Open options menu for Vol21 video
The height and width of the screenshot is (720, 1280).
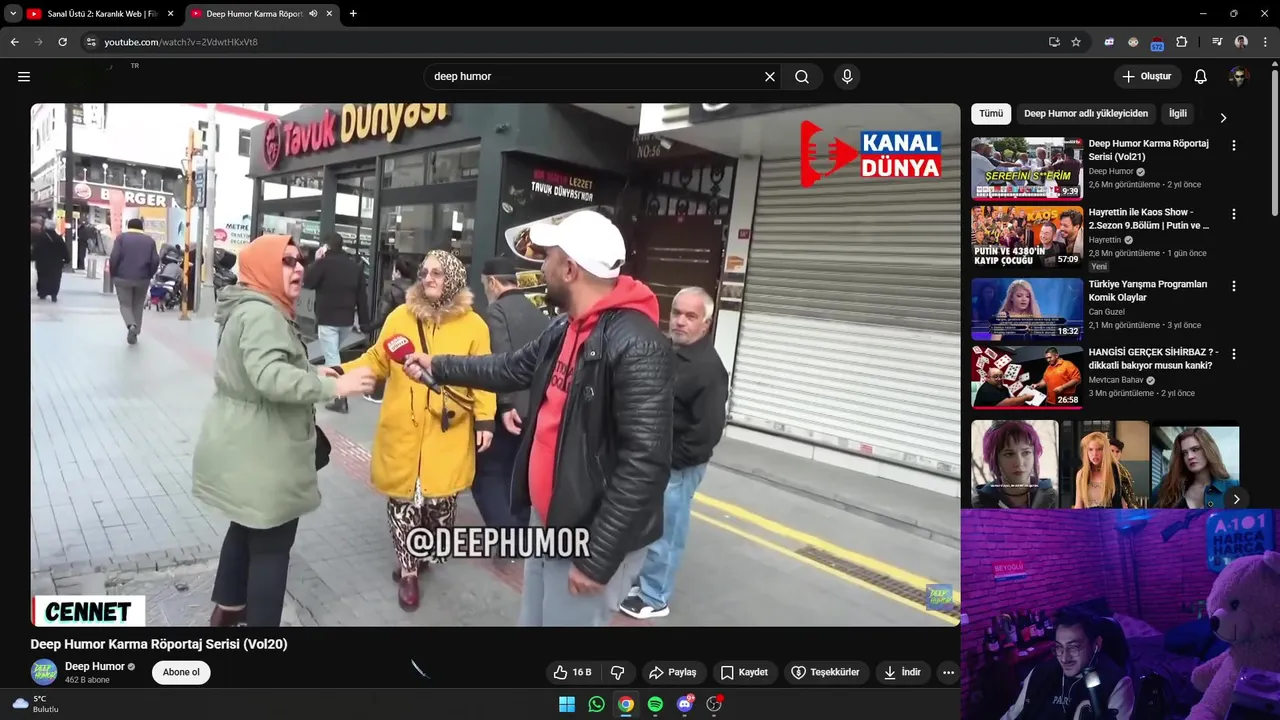pyautogui.click(x=1234, y=145)
